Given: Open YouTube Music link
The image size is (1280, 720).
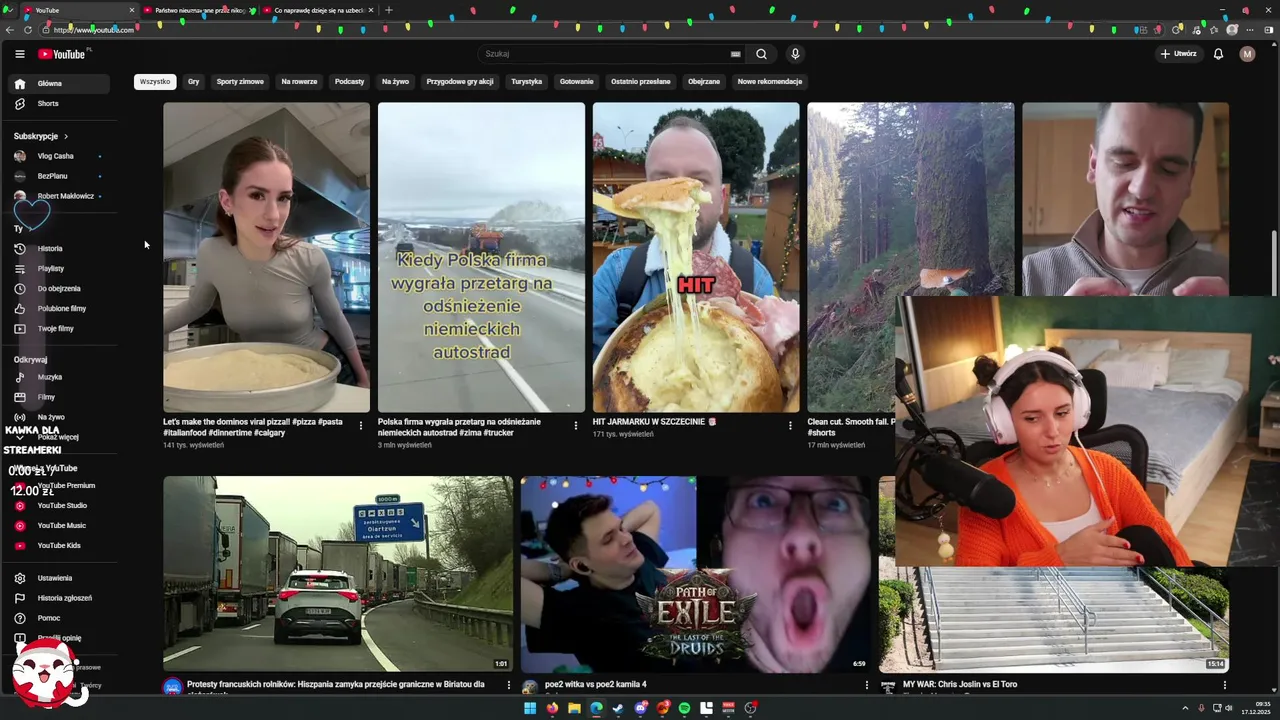Looking at the screenshot, I should tap(58, 525).
